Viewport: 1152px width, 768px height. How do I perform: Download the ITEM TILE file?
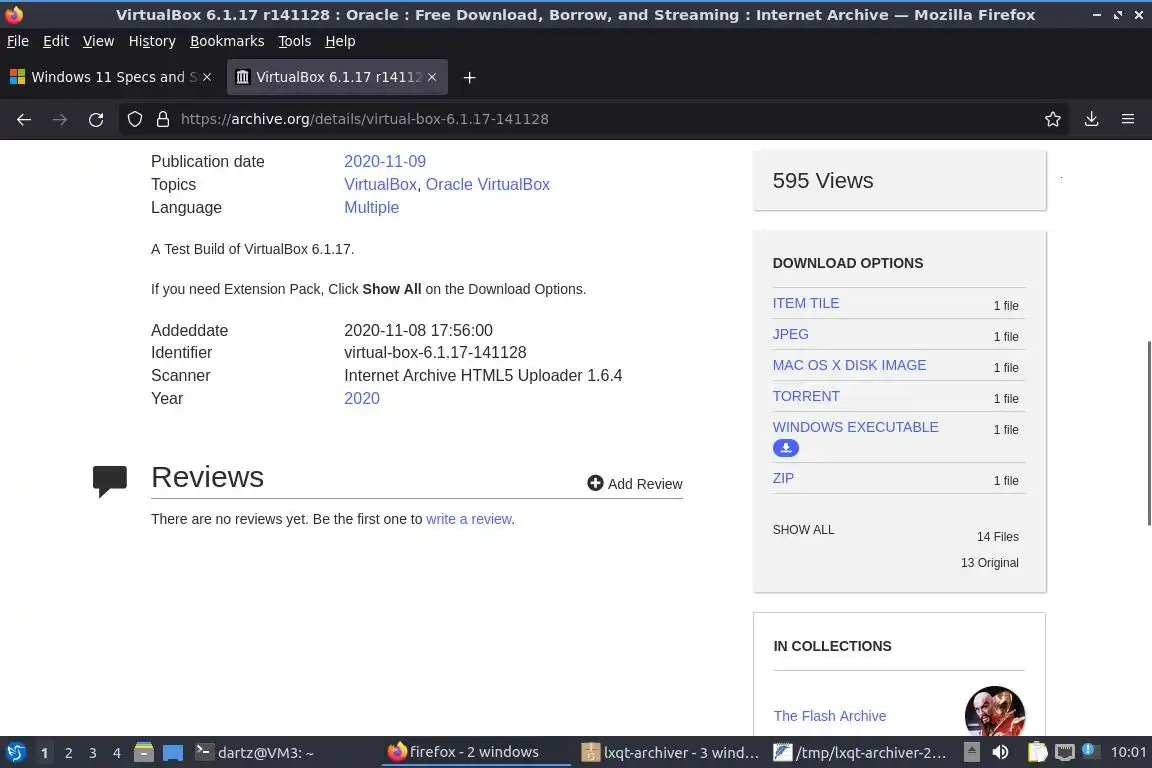806,303
